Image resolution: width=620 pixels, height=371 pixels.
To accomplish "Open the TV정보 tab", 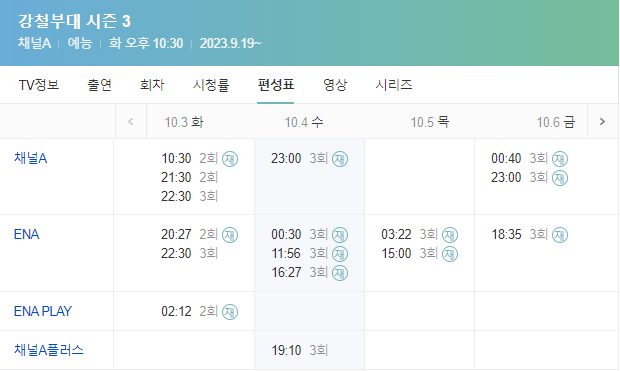I will (39, 85).
